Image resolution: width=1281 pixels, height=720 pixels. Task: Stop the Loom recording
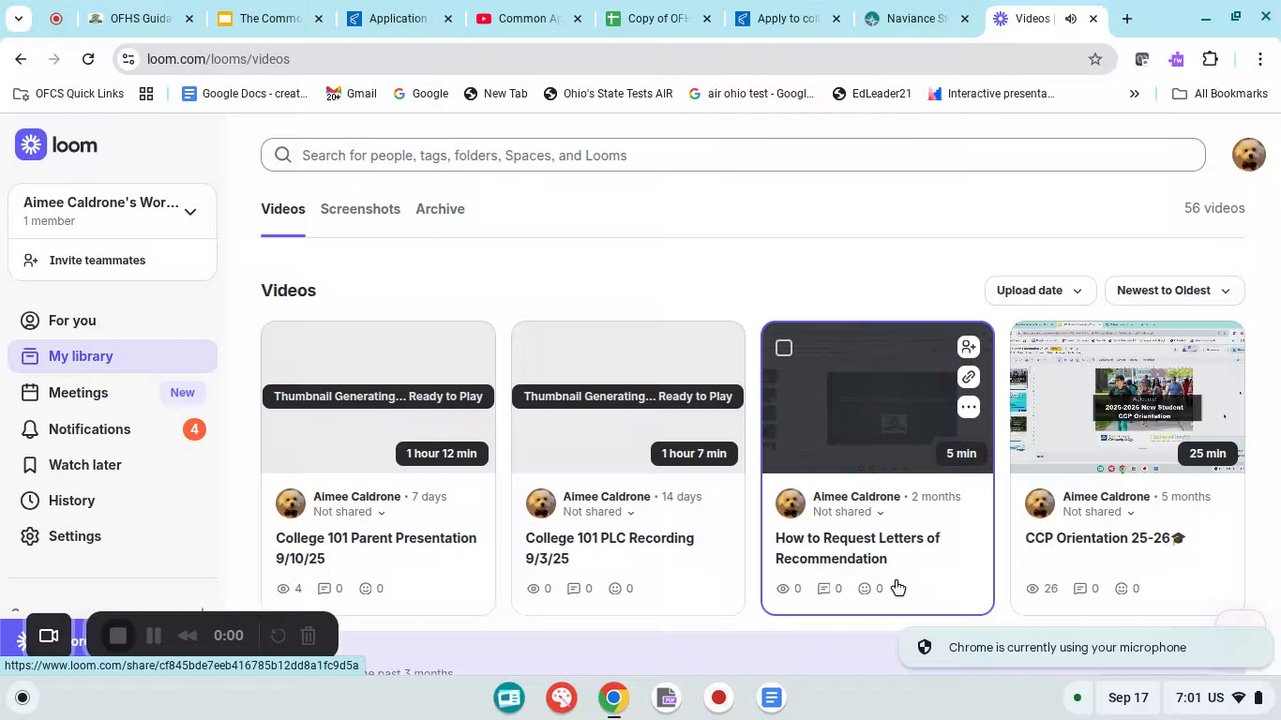pyautogui.click(x=118, y=636)
